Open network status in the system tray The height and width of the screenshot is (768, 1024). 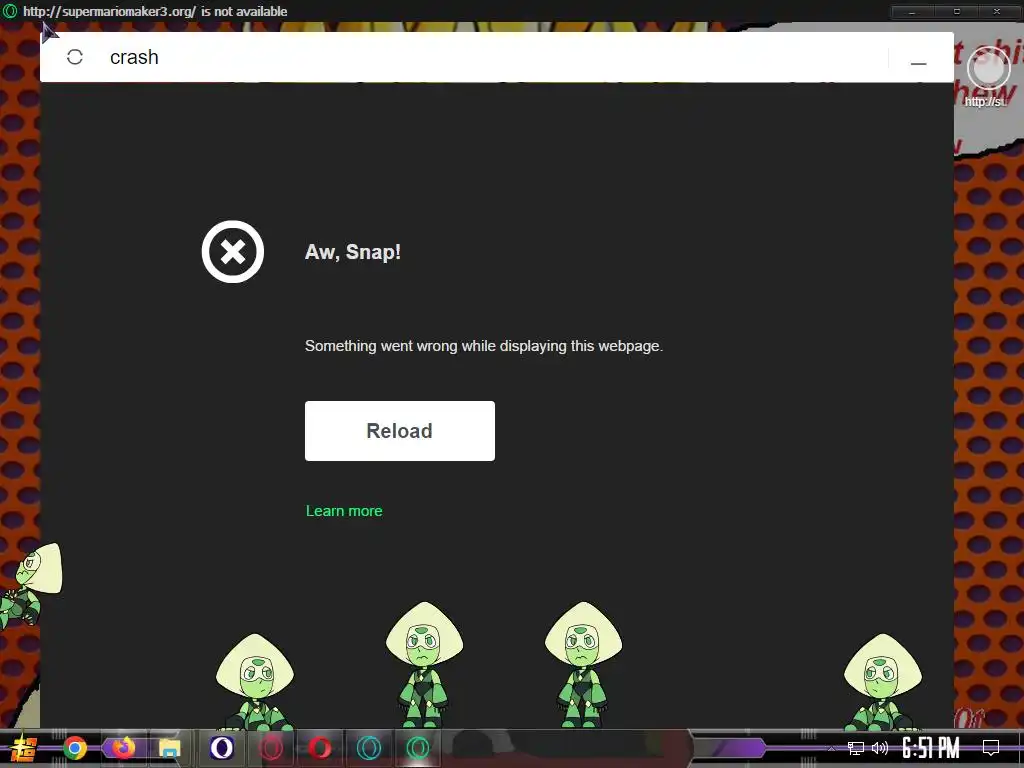[856, 748]
